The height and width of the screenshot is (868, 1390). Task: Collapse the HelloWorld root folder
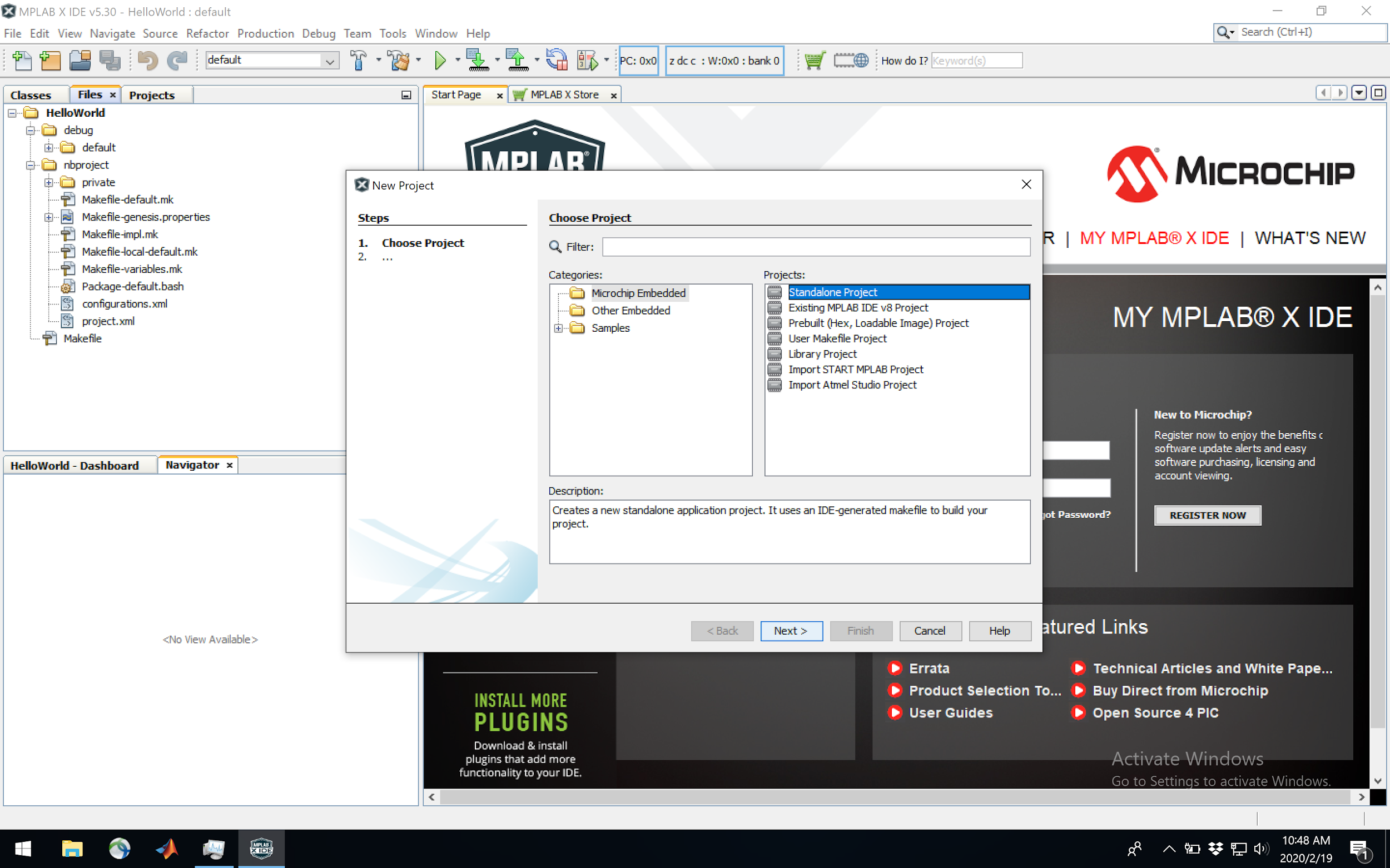[x=12, y=113]
